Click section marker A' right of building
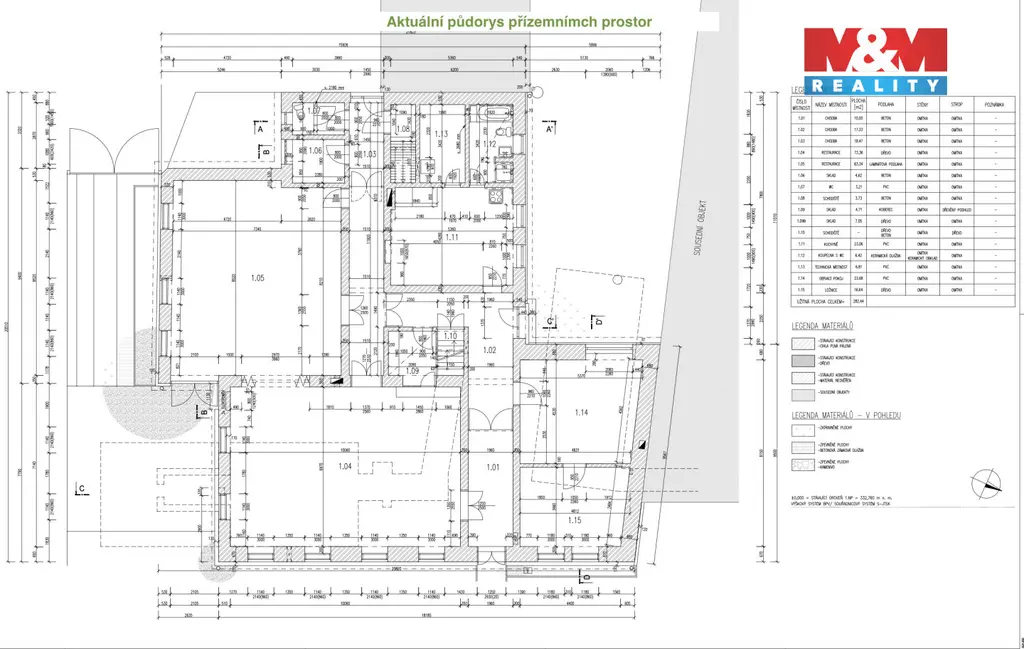The image size is (1024, 649). (x=549, y=130)
